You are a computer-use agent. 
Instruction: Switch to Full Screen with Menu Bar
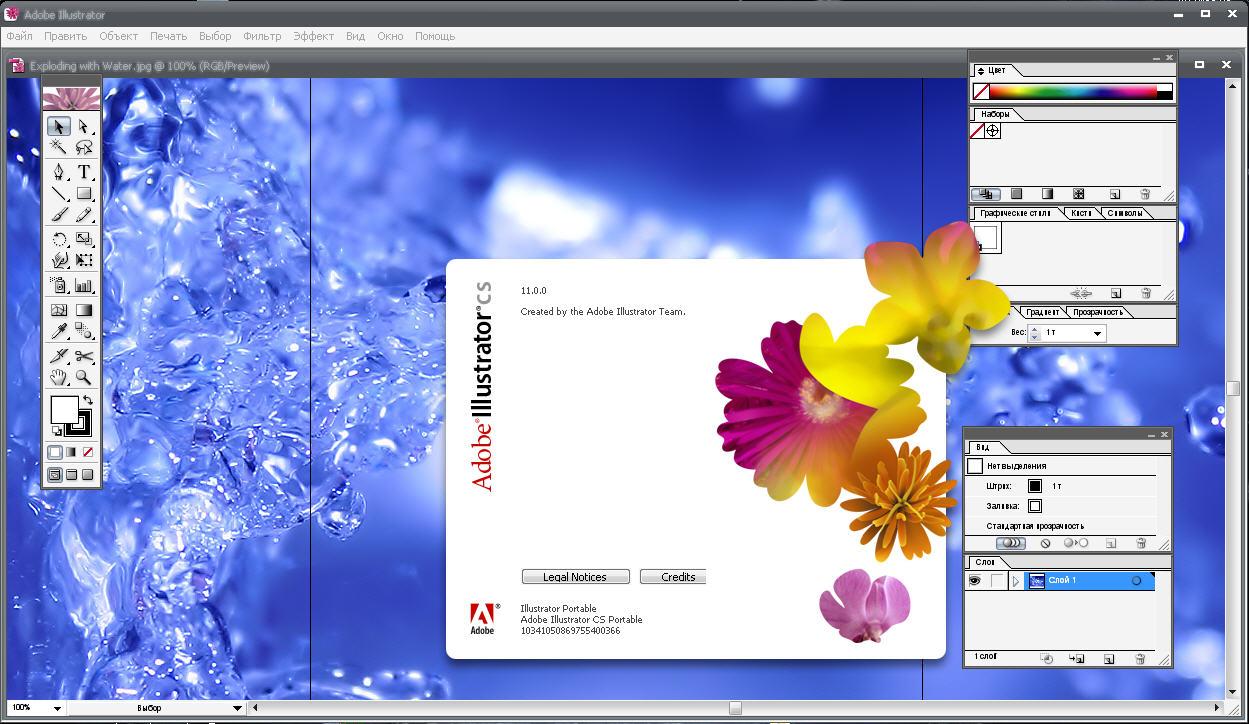coord(71,475)
